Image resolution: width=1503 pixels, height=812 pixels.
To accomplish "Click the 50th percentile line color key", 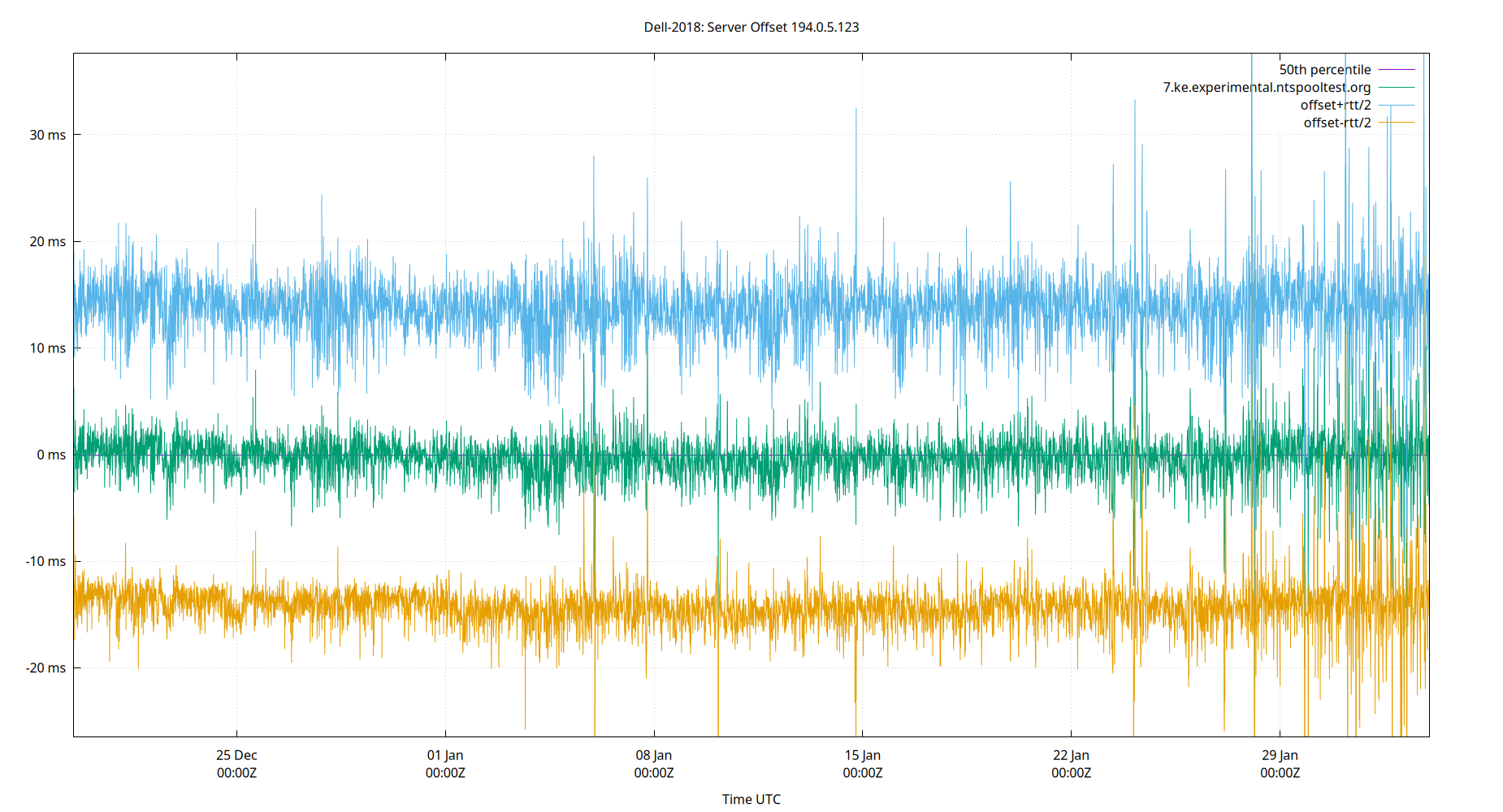I will pyautogui.click(x=1396, y=69).
